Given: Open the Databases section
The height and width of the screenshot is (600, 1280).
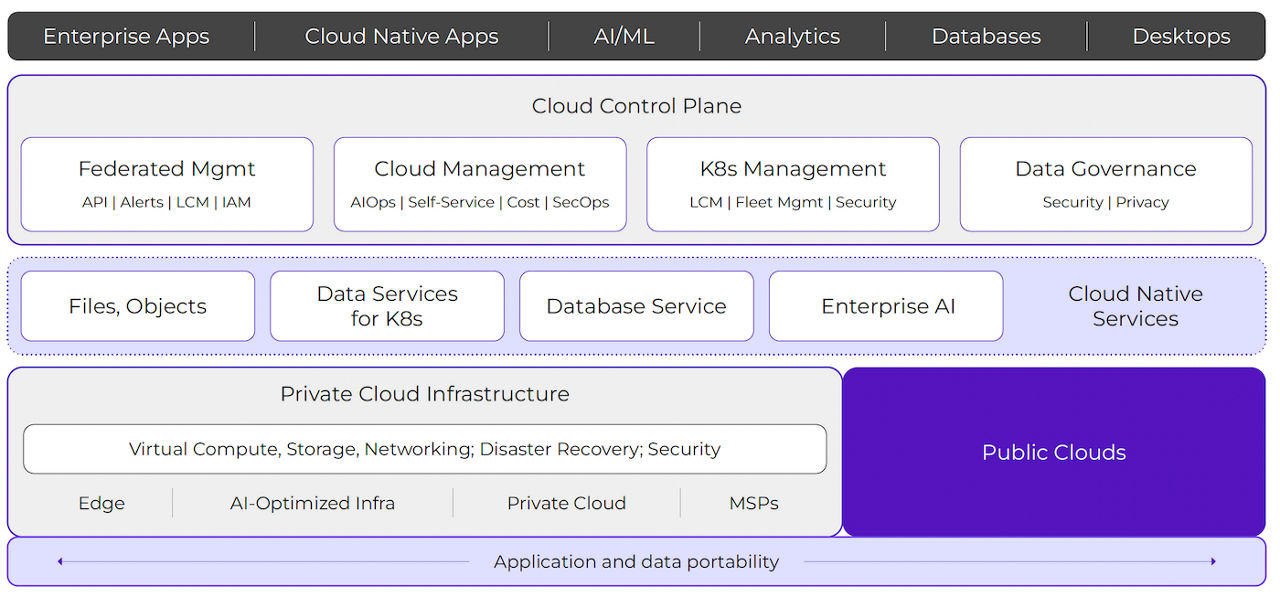Looking at the screenshot, I should click(986, 36).
